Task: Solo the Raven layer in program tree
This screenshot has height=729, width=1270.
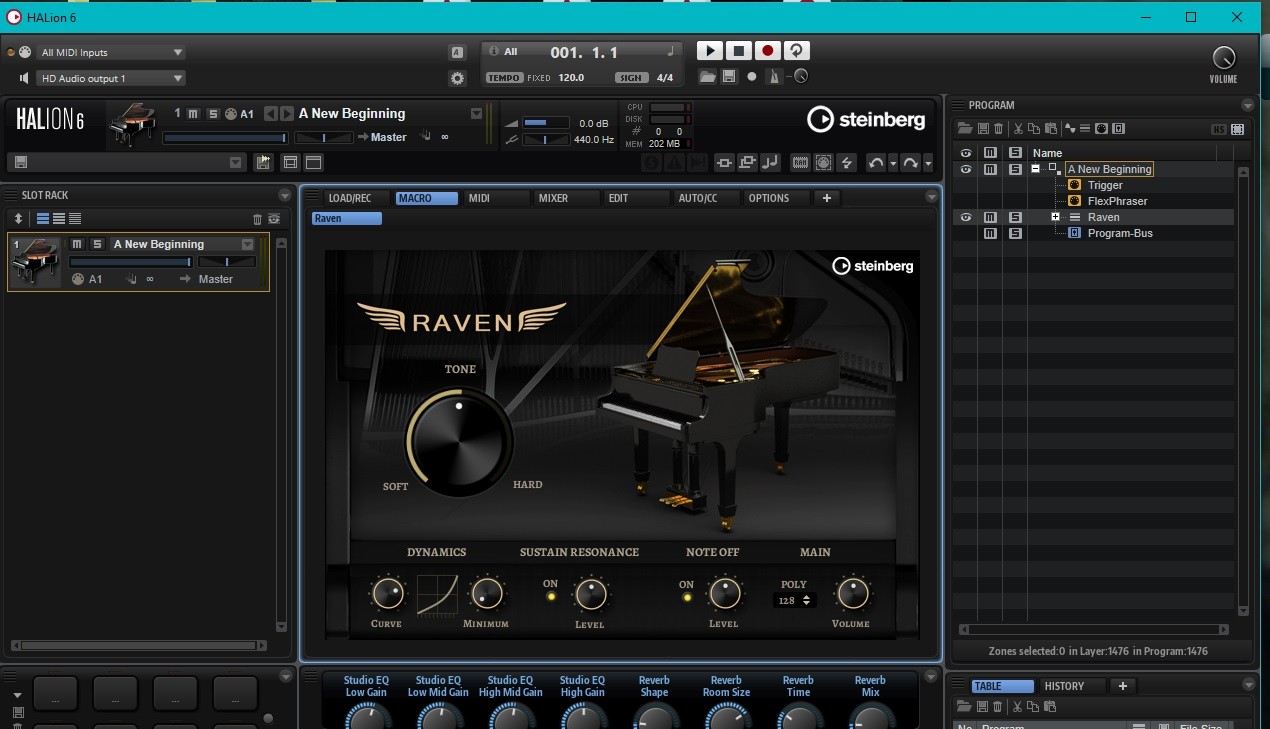Action: (x=1015, y=217)
